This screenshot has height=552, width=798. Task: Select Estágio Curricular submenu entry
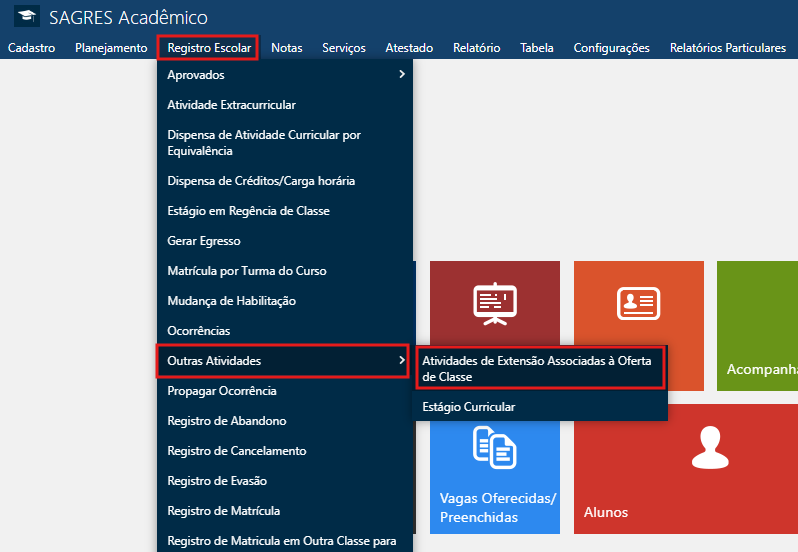point(540,406)
